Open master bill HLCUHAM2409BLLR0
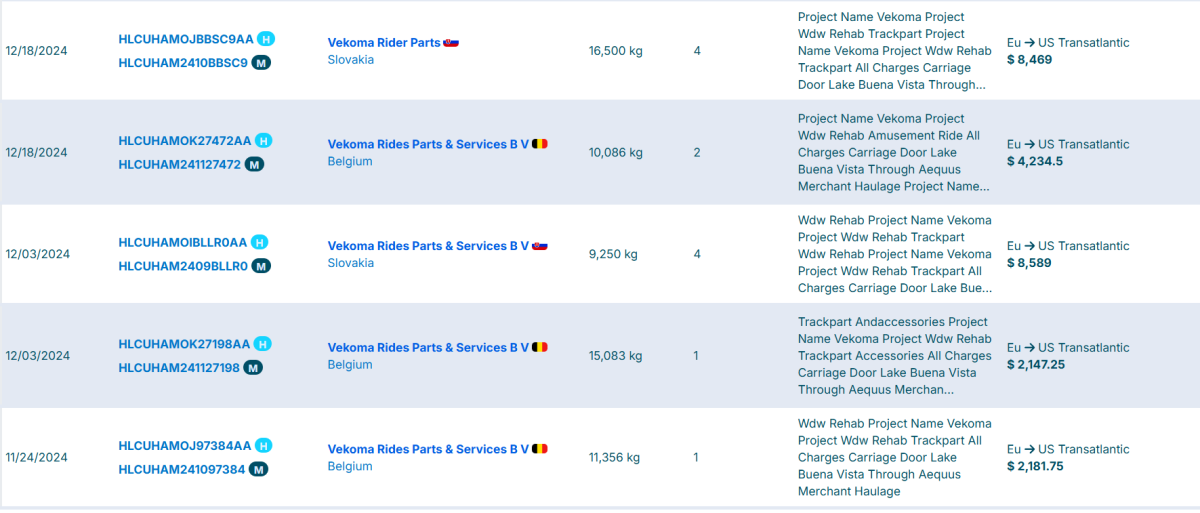Screen dimensions: 1200x513 [182, 266]
